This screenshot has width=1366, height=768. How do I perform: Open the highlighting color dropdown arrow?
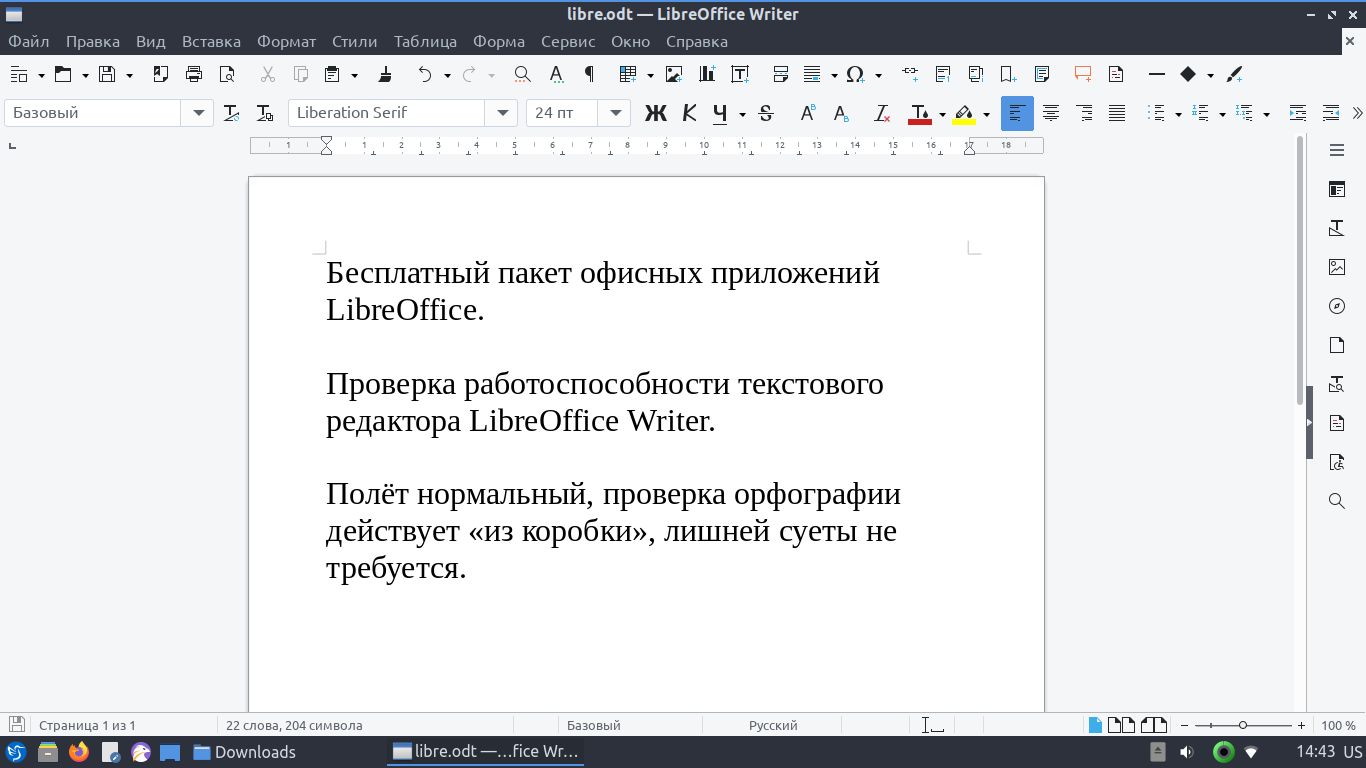(x=986, y=114)
